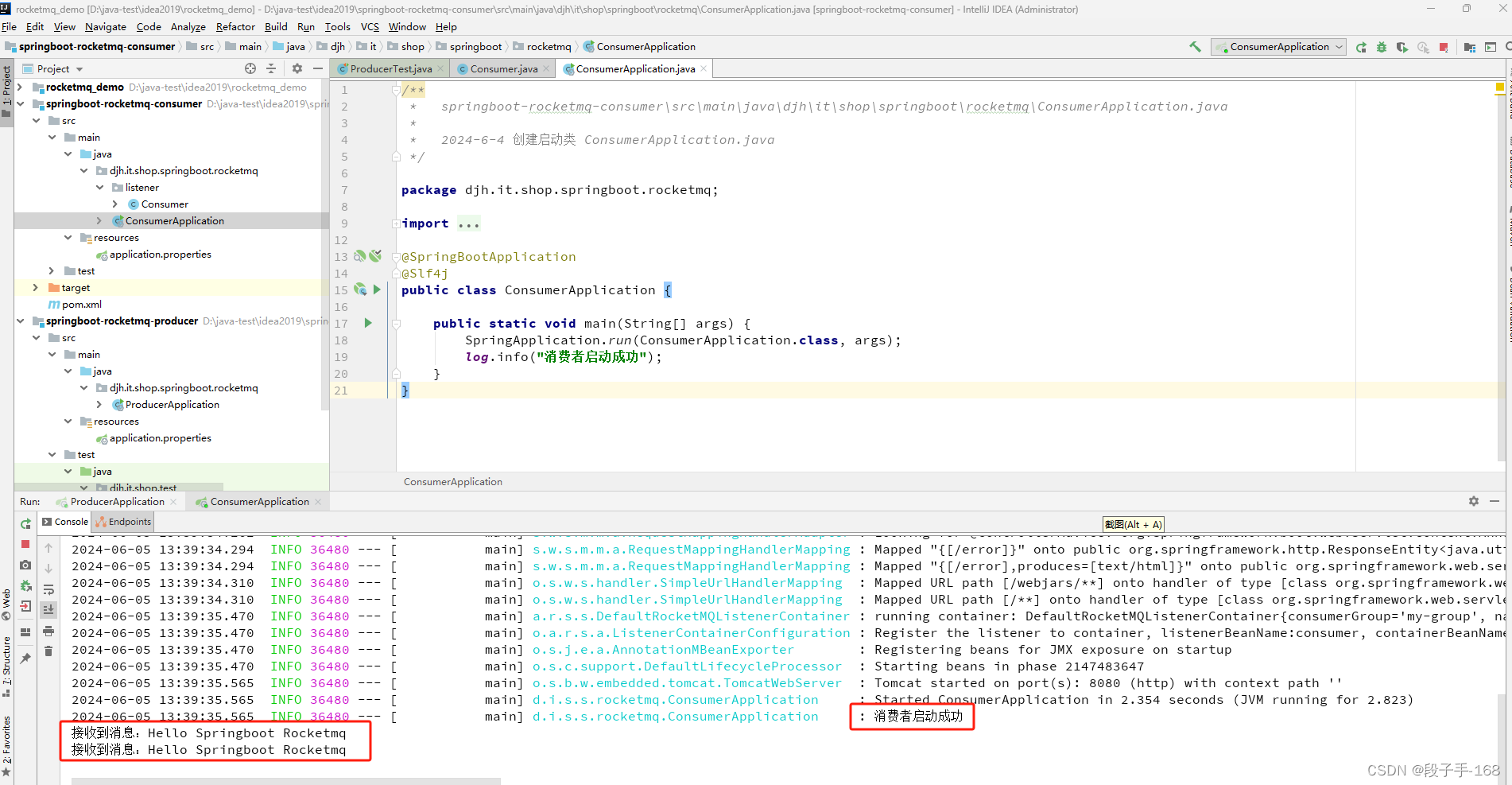Collapse all nodes in the Project panel

(271, 68)
